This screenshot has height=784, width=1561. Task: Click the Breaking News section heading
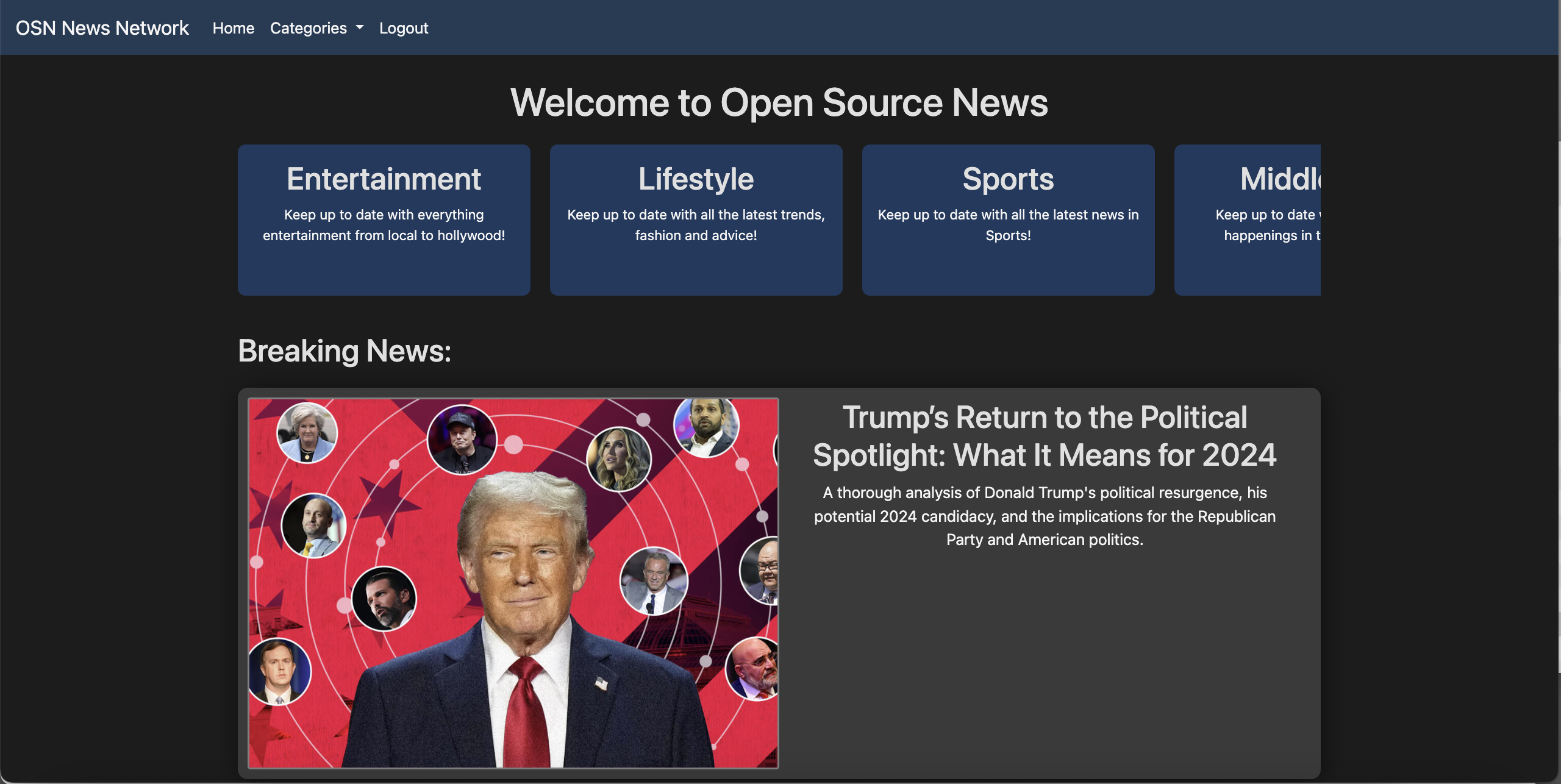click(345, 351)
